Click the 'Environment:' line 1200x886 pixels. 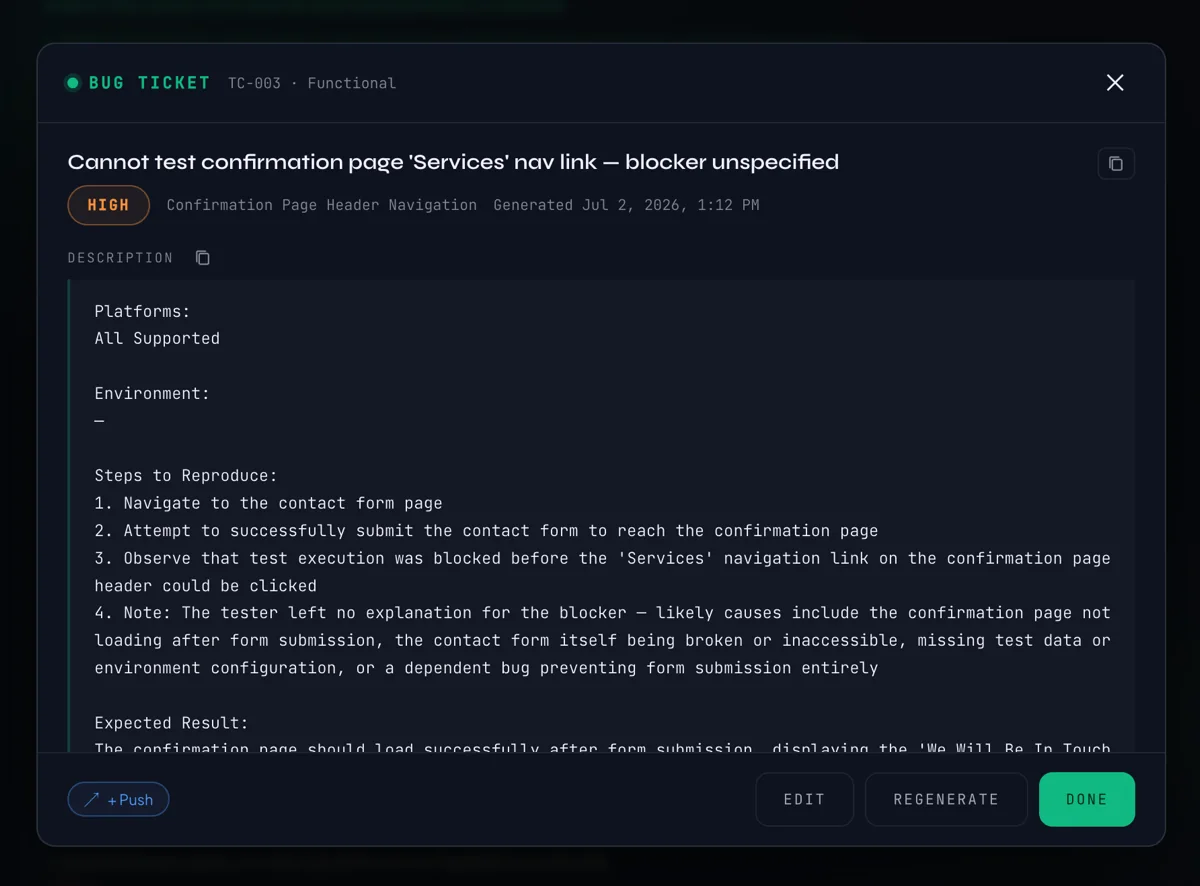[152, 394]
